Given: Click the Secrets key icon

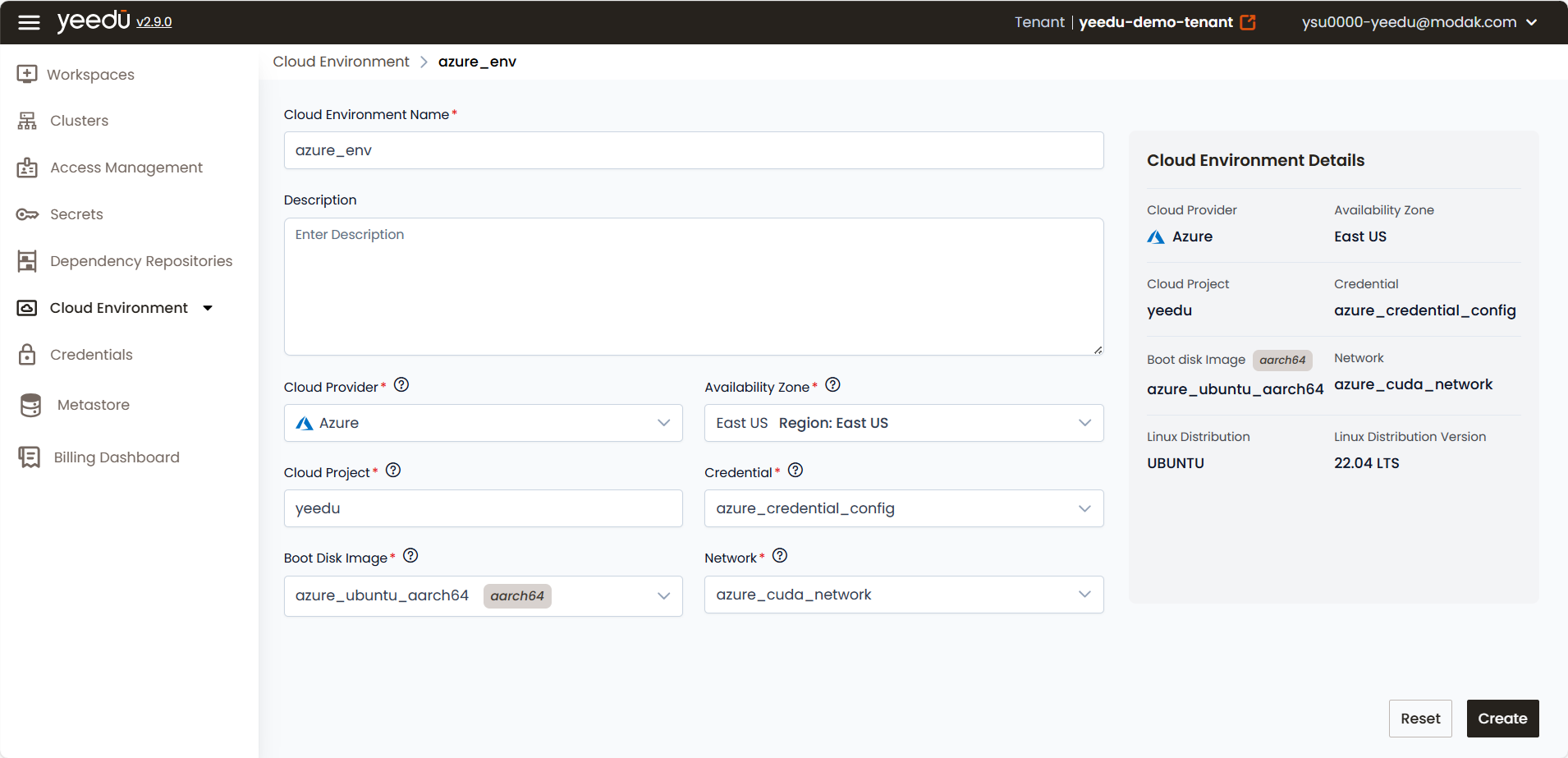Looking at the screenshot, I should click(x=27, y=214).
